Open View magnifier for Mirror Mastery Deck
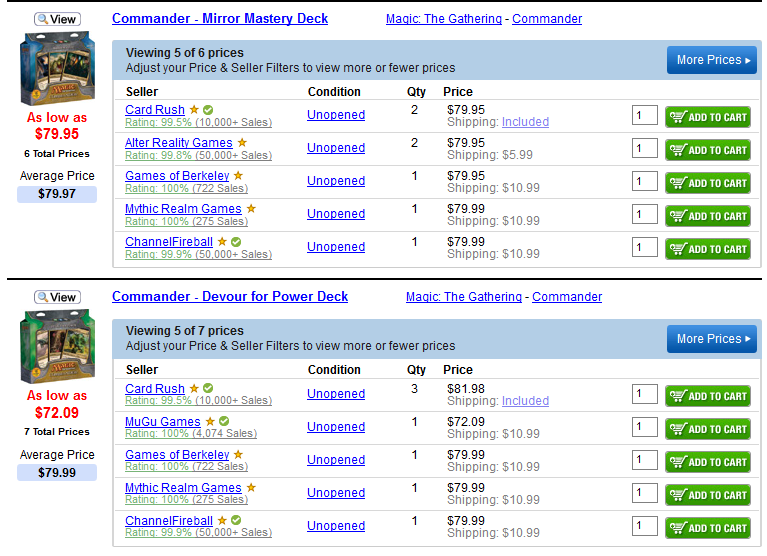 [57, 19]
